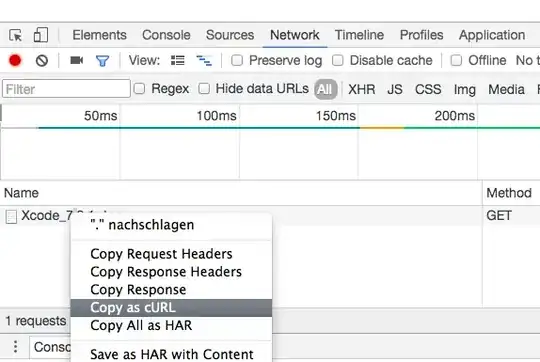Enable the Preserve log checkbox
Viewport: 540px width, 362px height.
(237, 61)
